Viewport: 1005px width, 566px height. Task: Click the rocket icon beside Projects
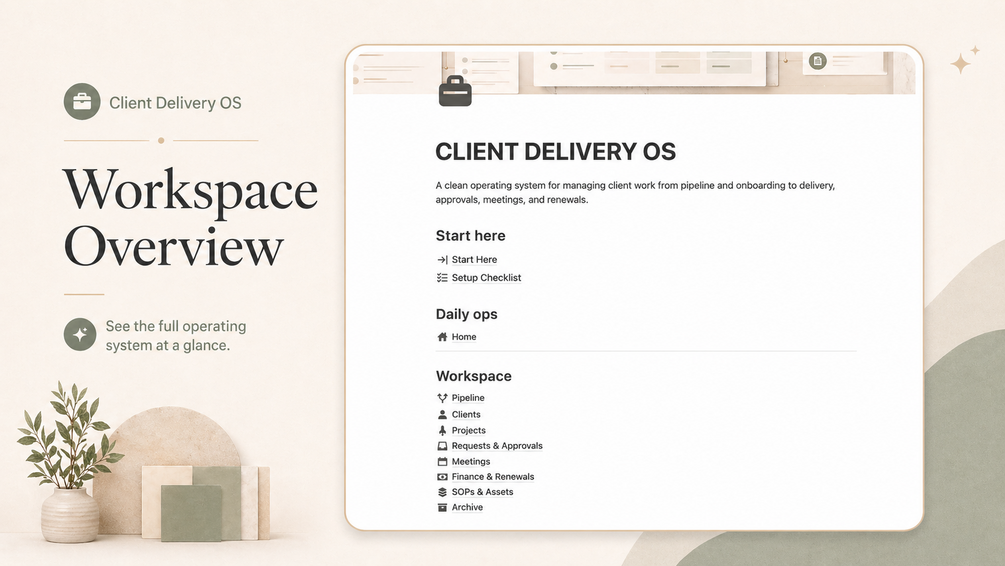442,430
